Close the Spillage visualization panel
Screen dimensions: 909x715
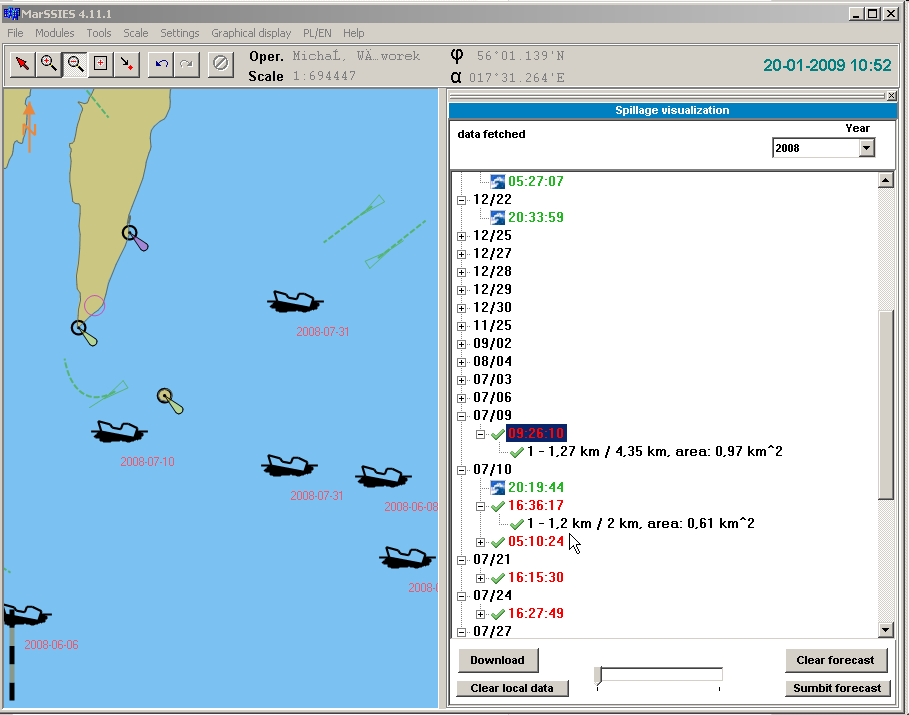tap(892, 96)
